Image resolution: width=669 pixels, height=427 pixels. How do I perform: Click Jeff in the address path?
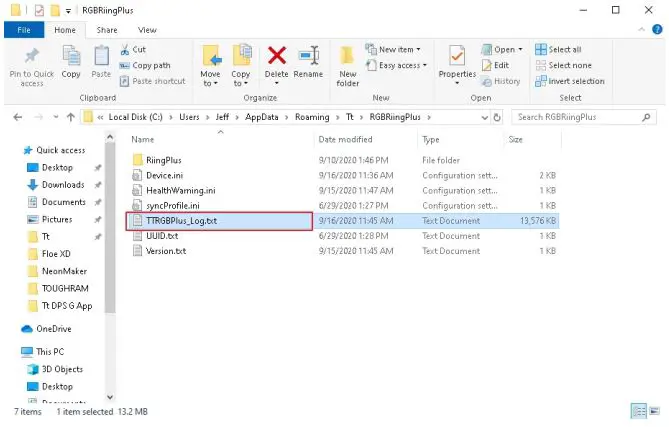click(x=222, y=117)
